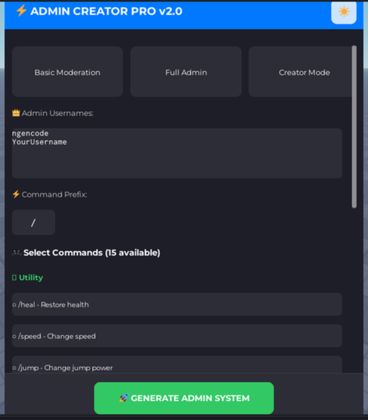
Task: Click the 'ngencode' username line
Action: pos(30,133)
